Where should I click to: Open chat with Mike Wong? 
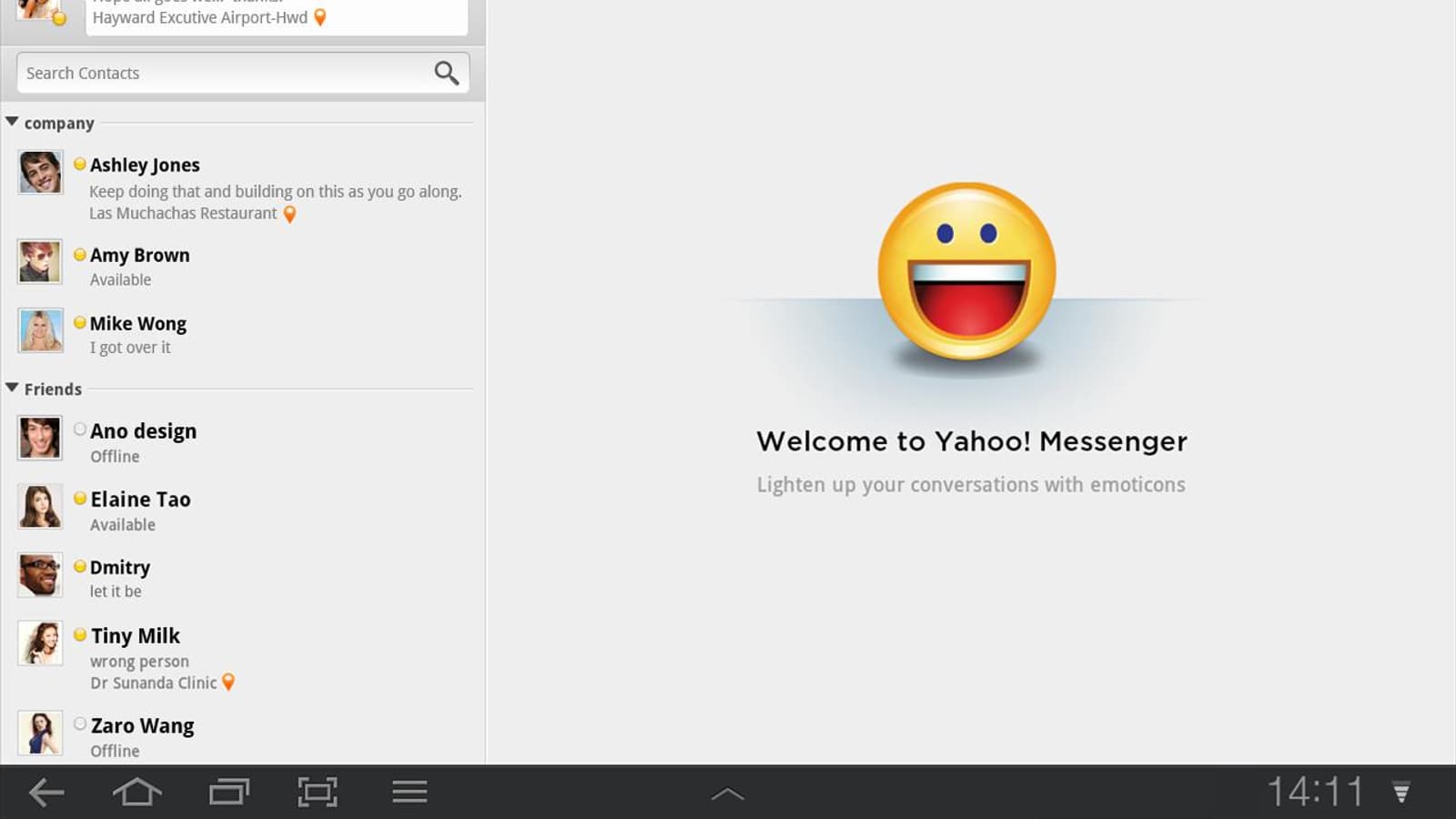pos(138,323)
